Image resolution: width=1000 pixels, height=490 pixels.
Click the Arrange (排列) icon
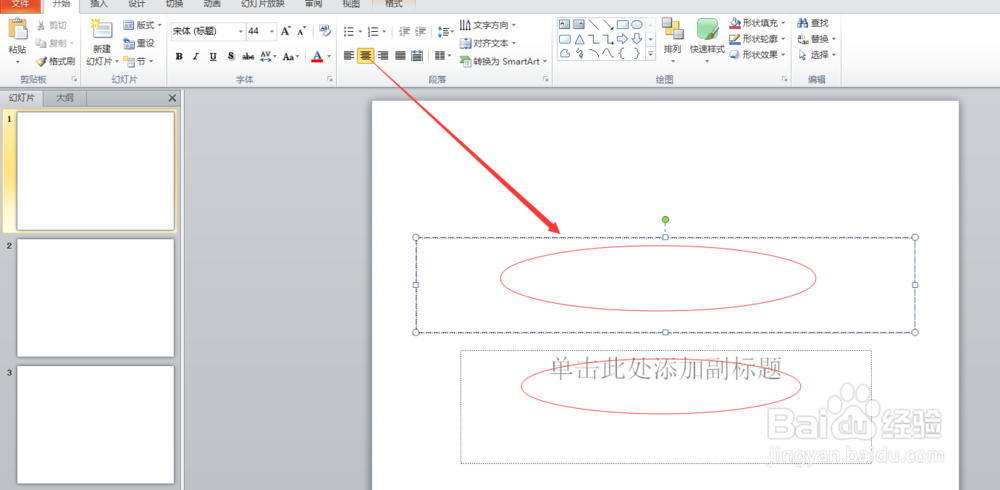pyautogui.click(x=672, y=28)
